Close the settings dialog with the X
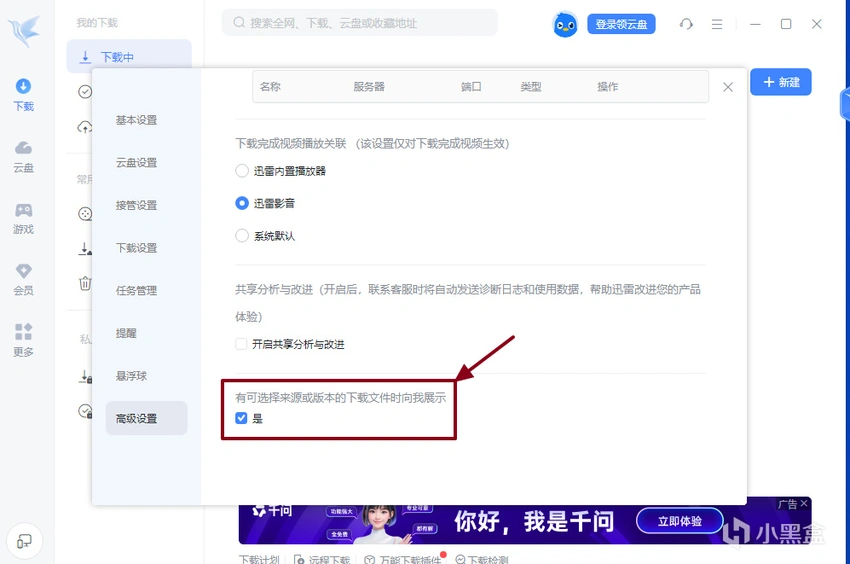Viewport: 850px width, 564px height. coord(728,87)
